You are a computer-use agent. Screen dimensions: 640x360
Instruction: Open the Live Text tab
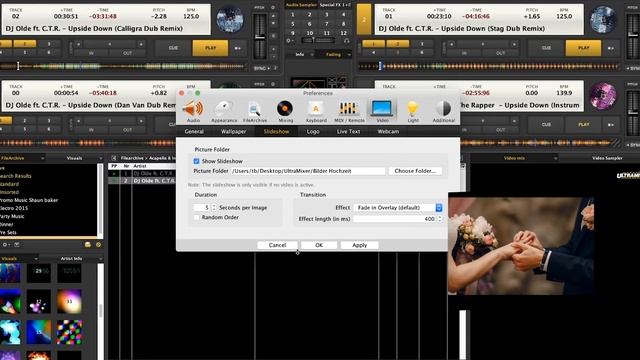(x=348, y=131)
